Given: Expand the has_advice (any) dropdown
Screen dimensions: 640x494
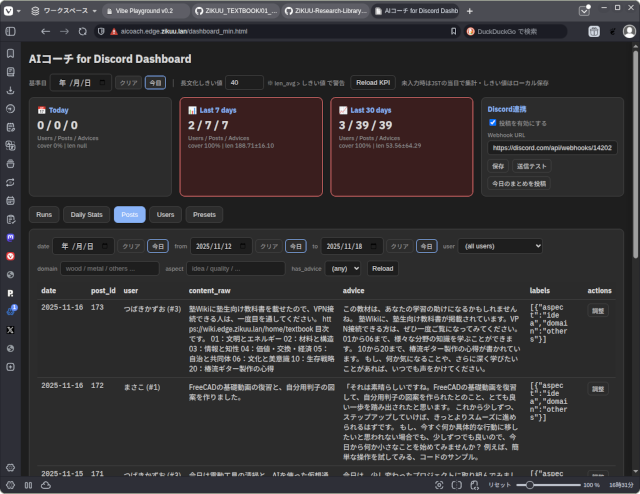Looking at the screenshot, I should pyautogui.click(x=345, y=268).
